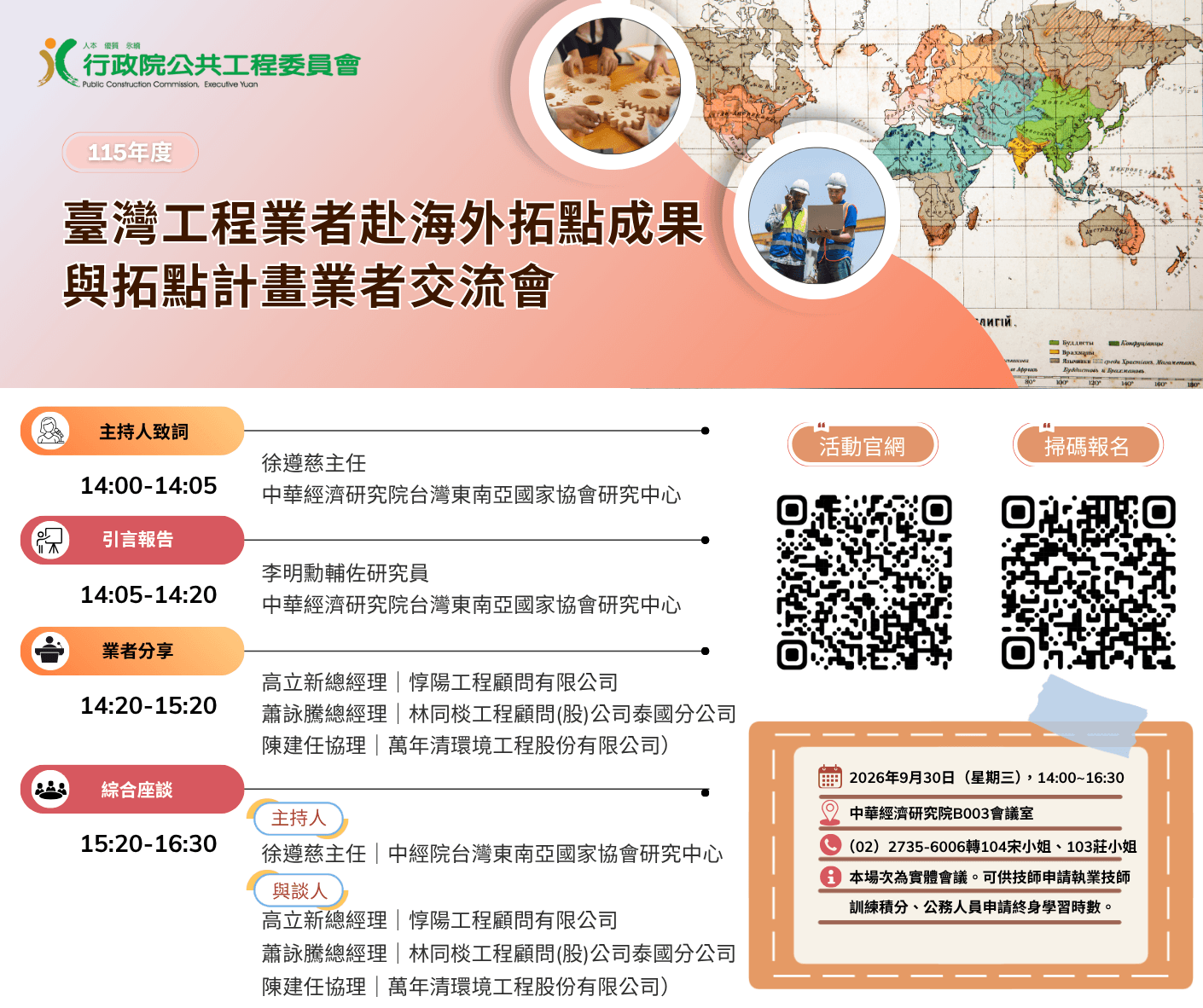Click the time 14:00-14:05
Screen dimensions: 1203x1008
tap(148, 486)
